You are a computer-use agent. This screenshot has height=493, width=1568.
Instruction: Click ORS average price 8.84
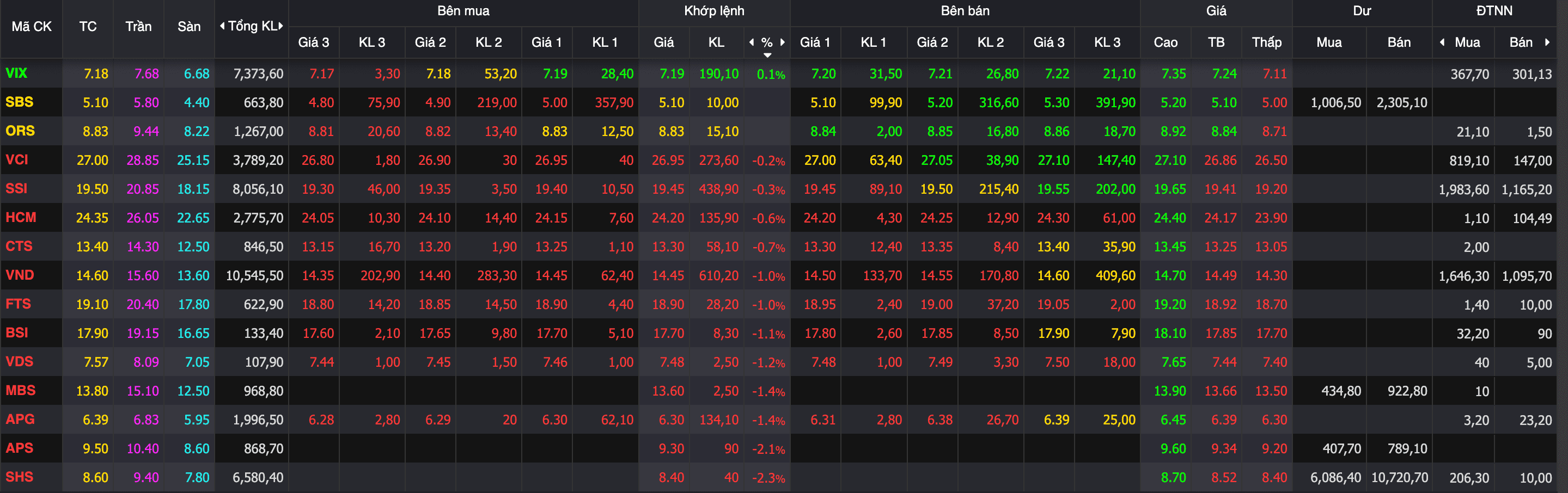pos(1223,131)
